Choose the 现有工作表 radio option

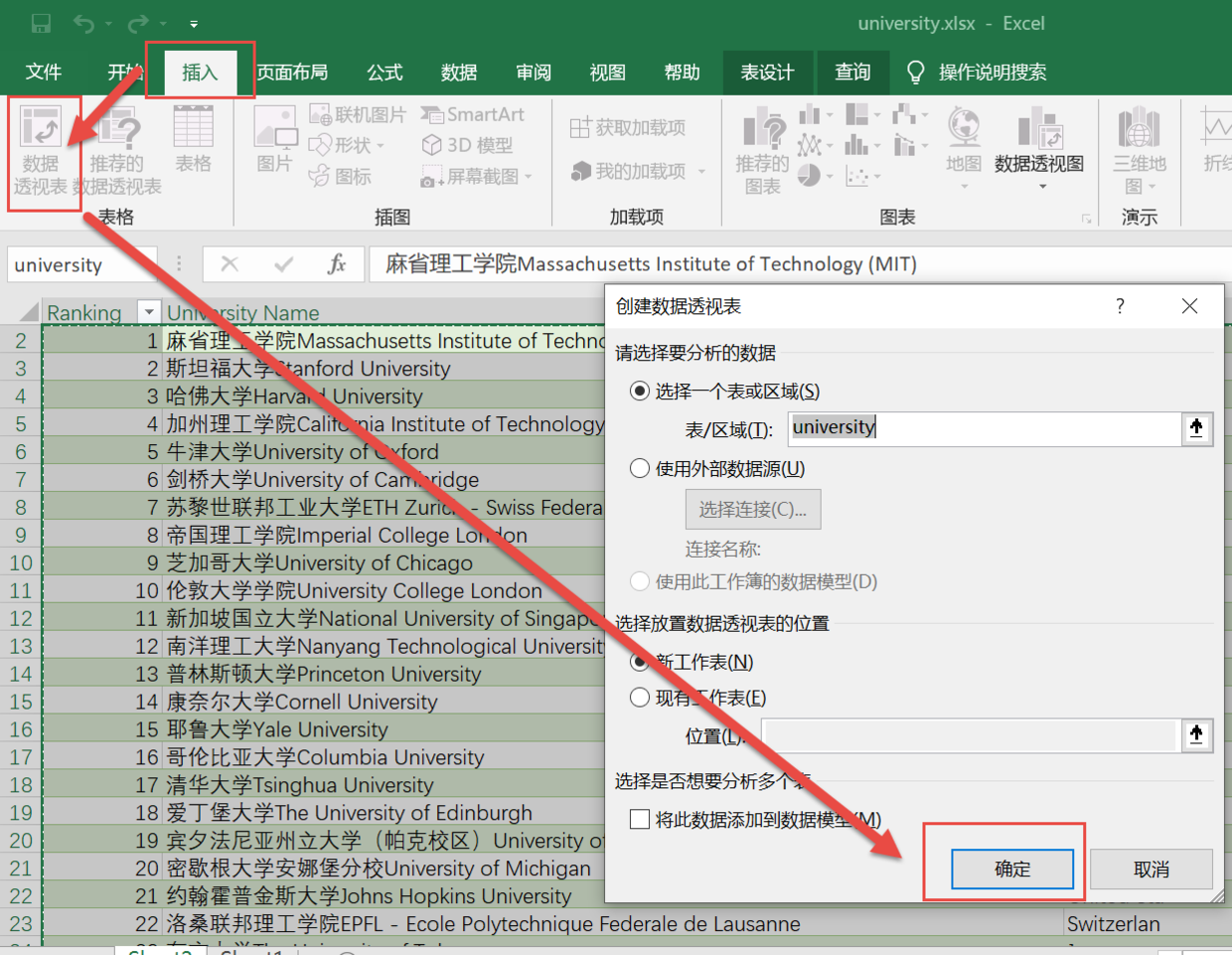tap(640, 698)
